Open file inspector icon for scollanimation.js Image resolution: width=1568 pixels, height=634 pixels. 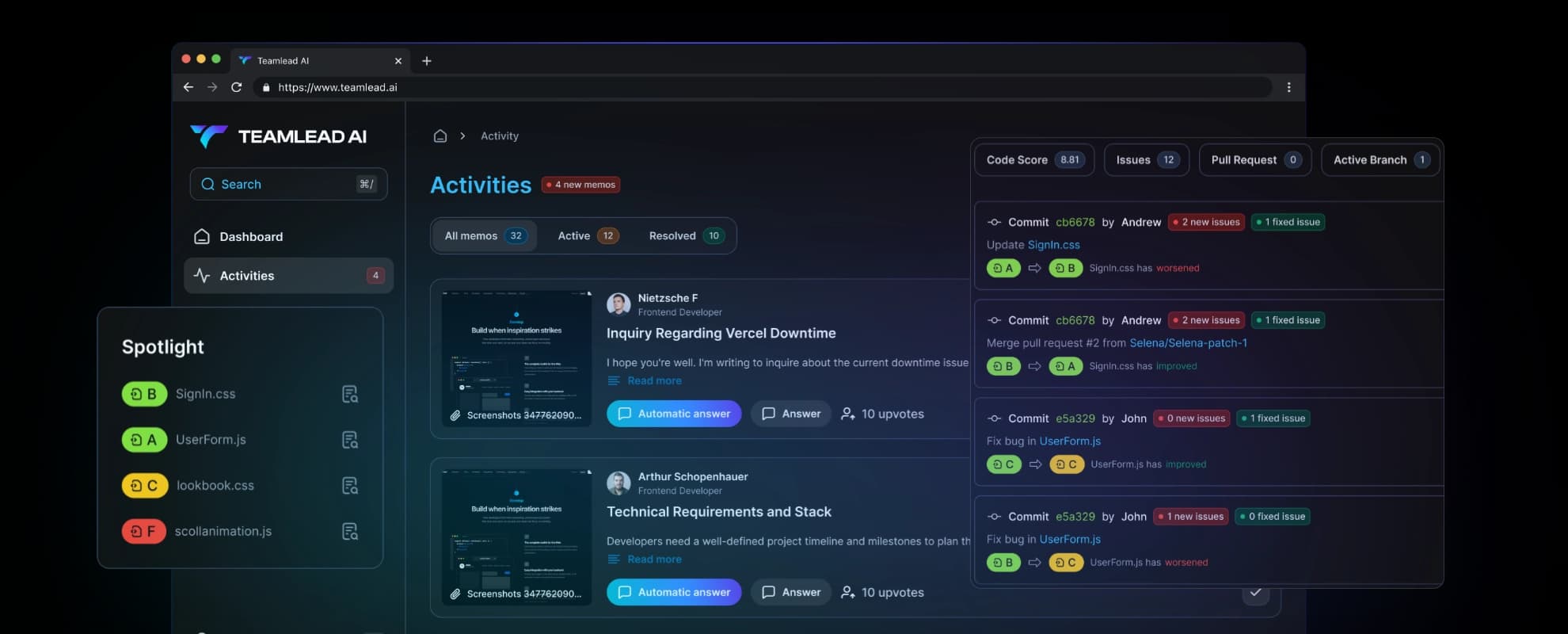pyautogui.click(x=349, y=532)
